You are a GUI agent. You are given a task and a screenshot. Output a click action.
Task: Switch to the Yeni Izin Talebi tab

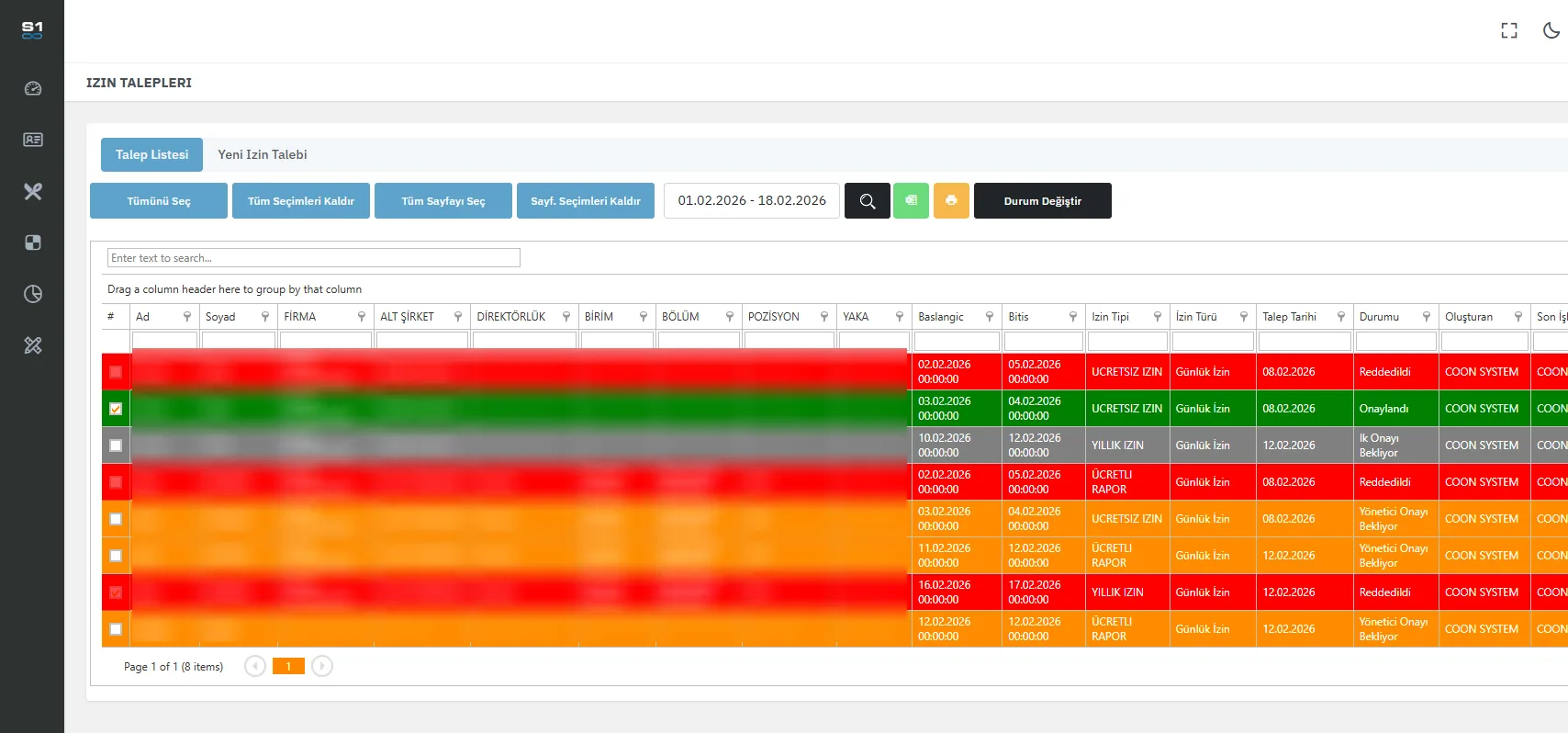[x=263, y=154]
